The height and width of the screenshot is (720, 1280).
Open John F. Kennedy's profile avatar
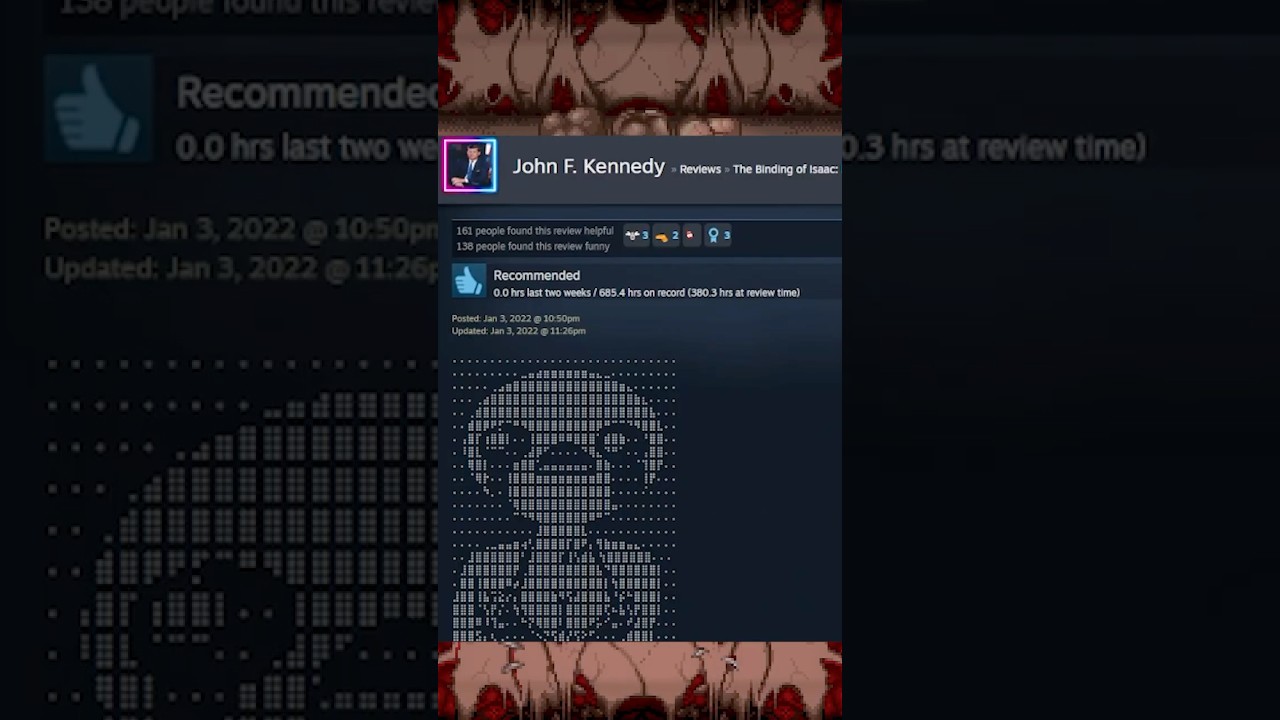pos(470,165)
